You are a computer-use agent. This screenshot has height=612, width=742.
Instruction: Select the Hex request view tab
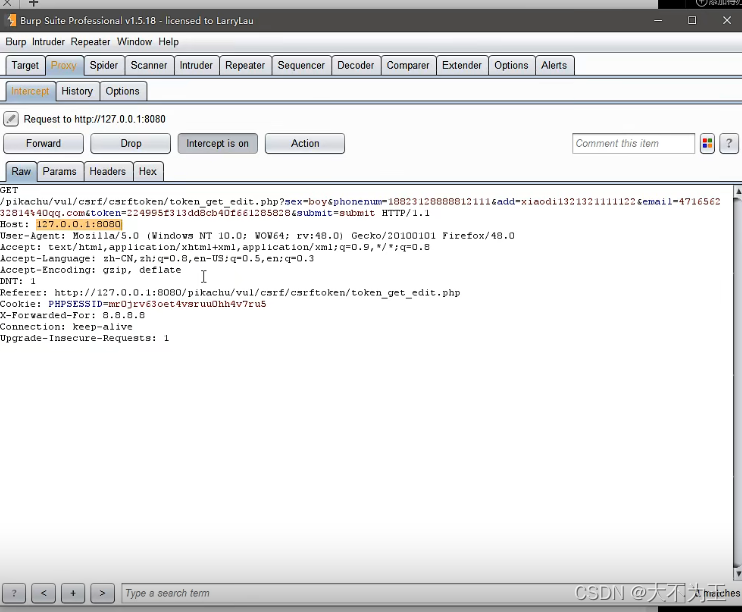(148, 171)
